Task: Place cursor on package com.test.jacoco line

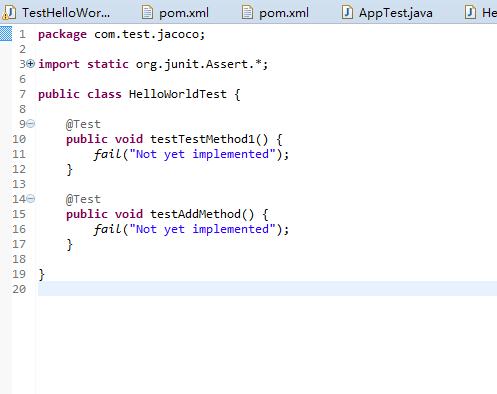Action: pos(121,34)
